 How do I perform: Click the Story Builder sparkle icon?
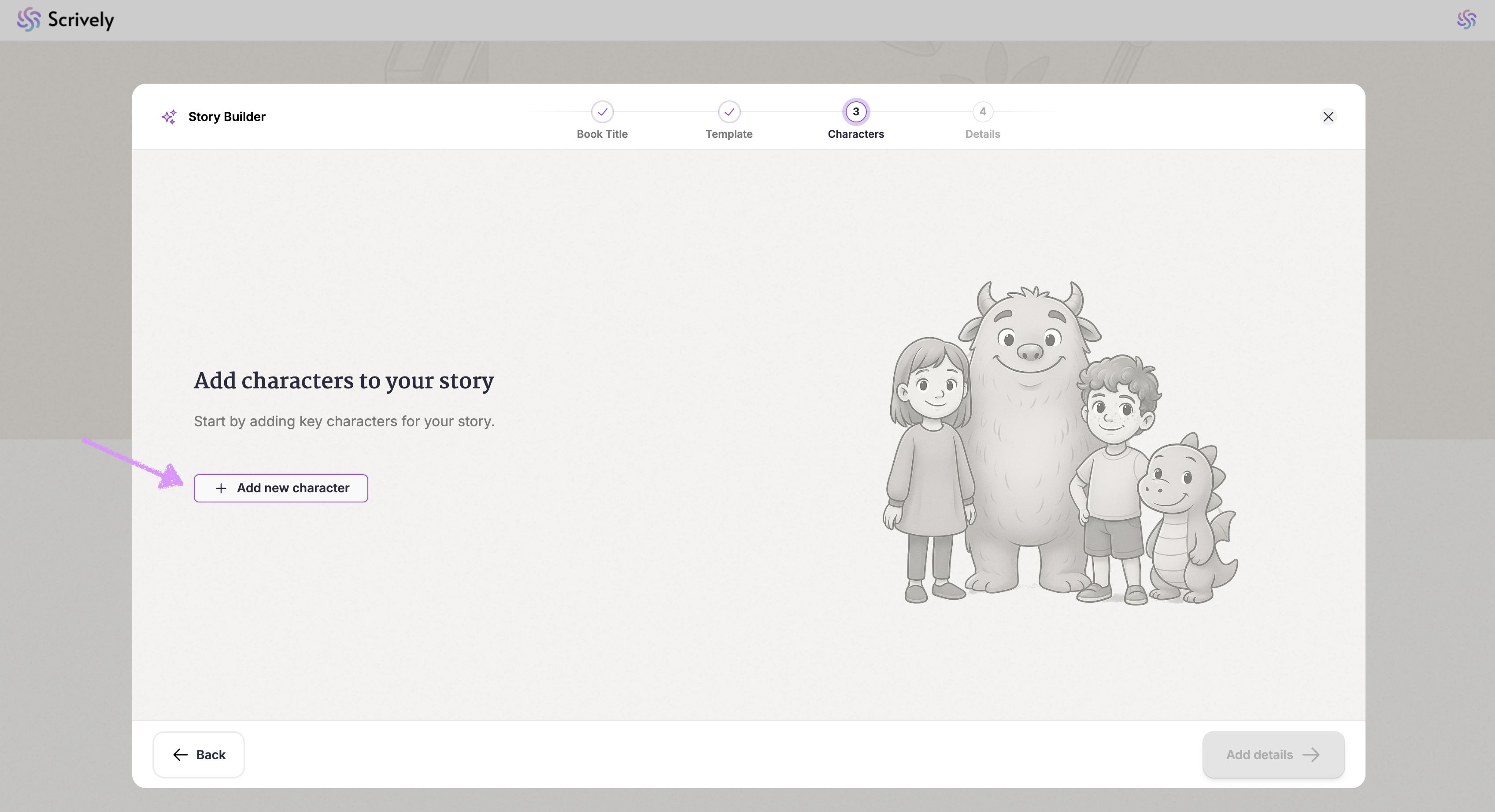pyautogui.click(x=169, y=117)
